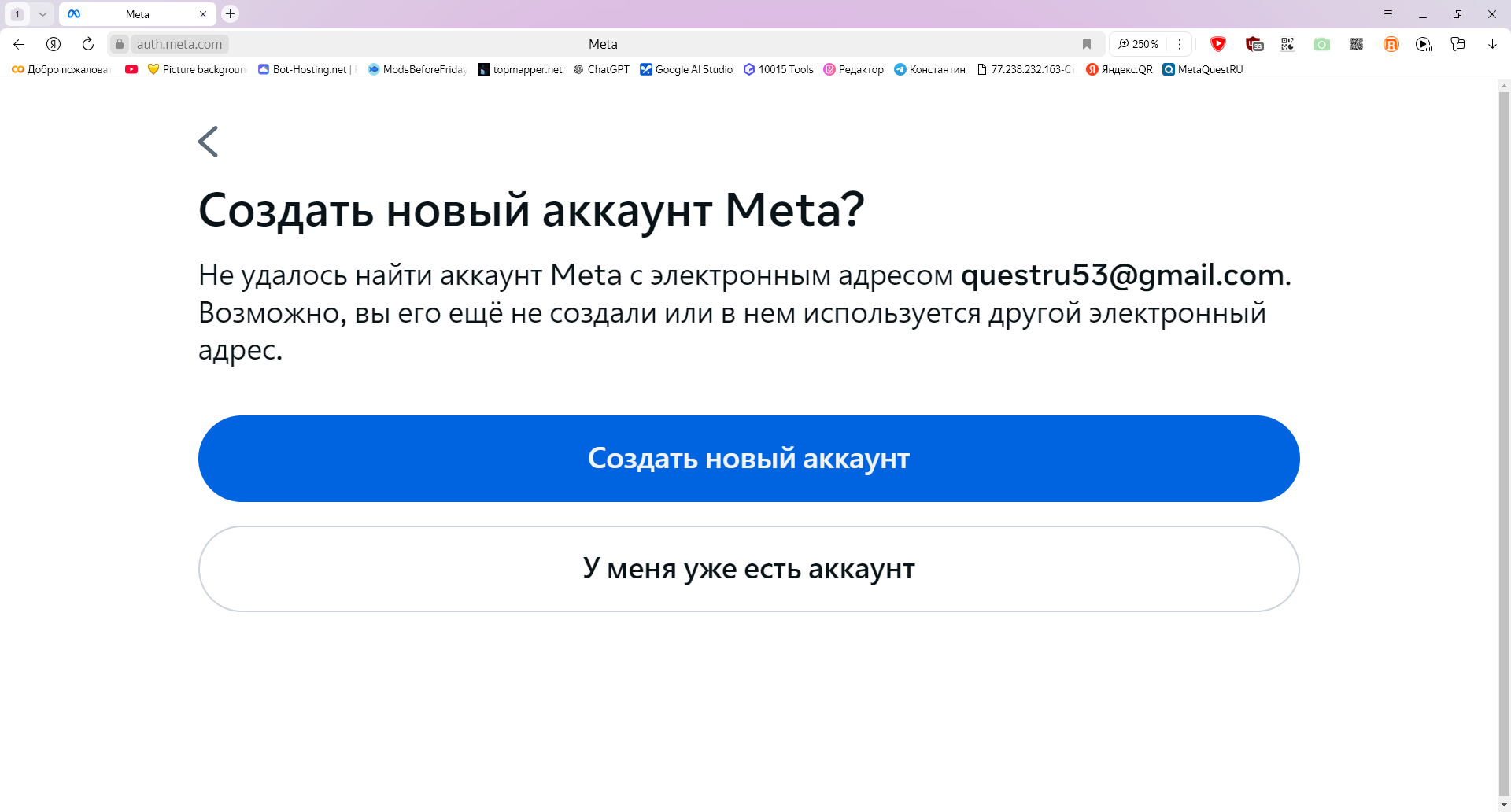Image resolution: width=1511 pixels, height=812 pixels.
Task: Open the screenshot camera extension
Action: tap(1322, 44)
